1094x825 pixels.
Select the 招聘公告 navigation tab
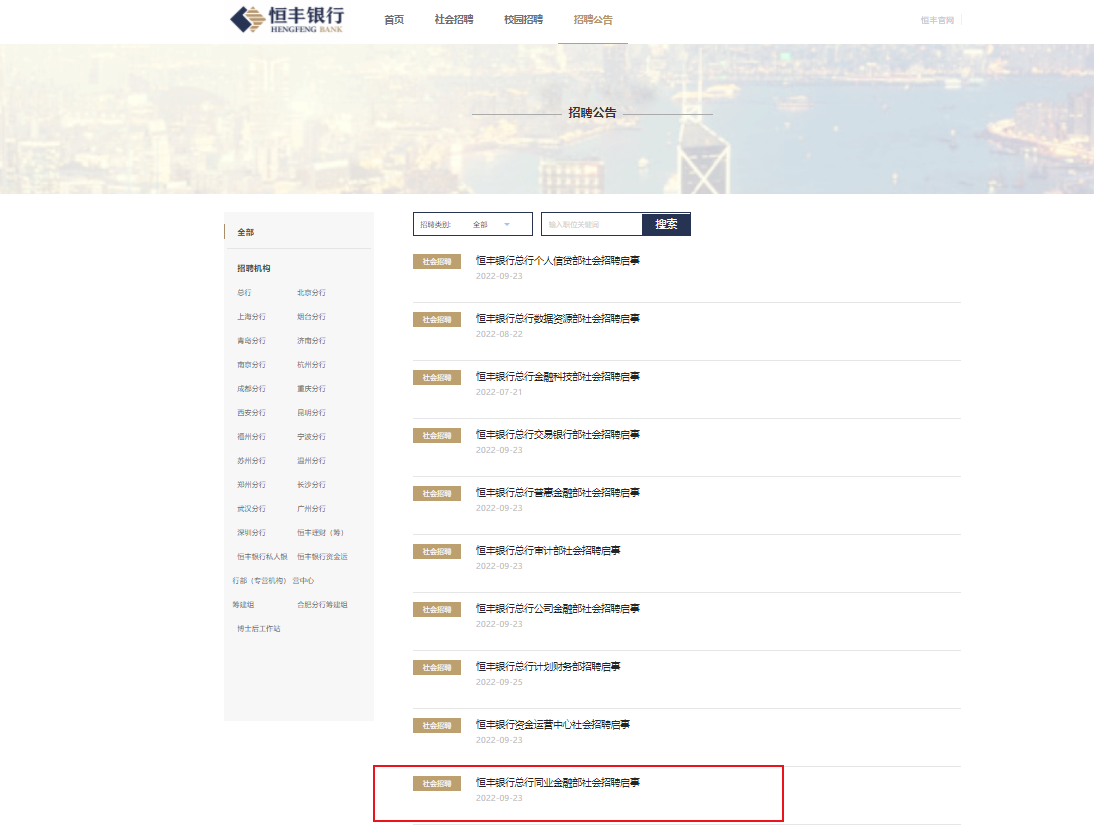coord(593,20)
